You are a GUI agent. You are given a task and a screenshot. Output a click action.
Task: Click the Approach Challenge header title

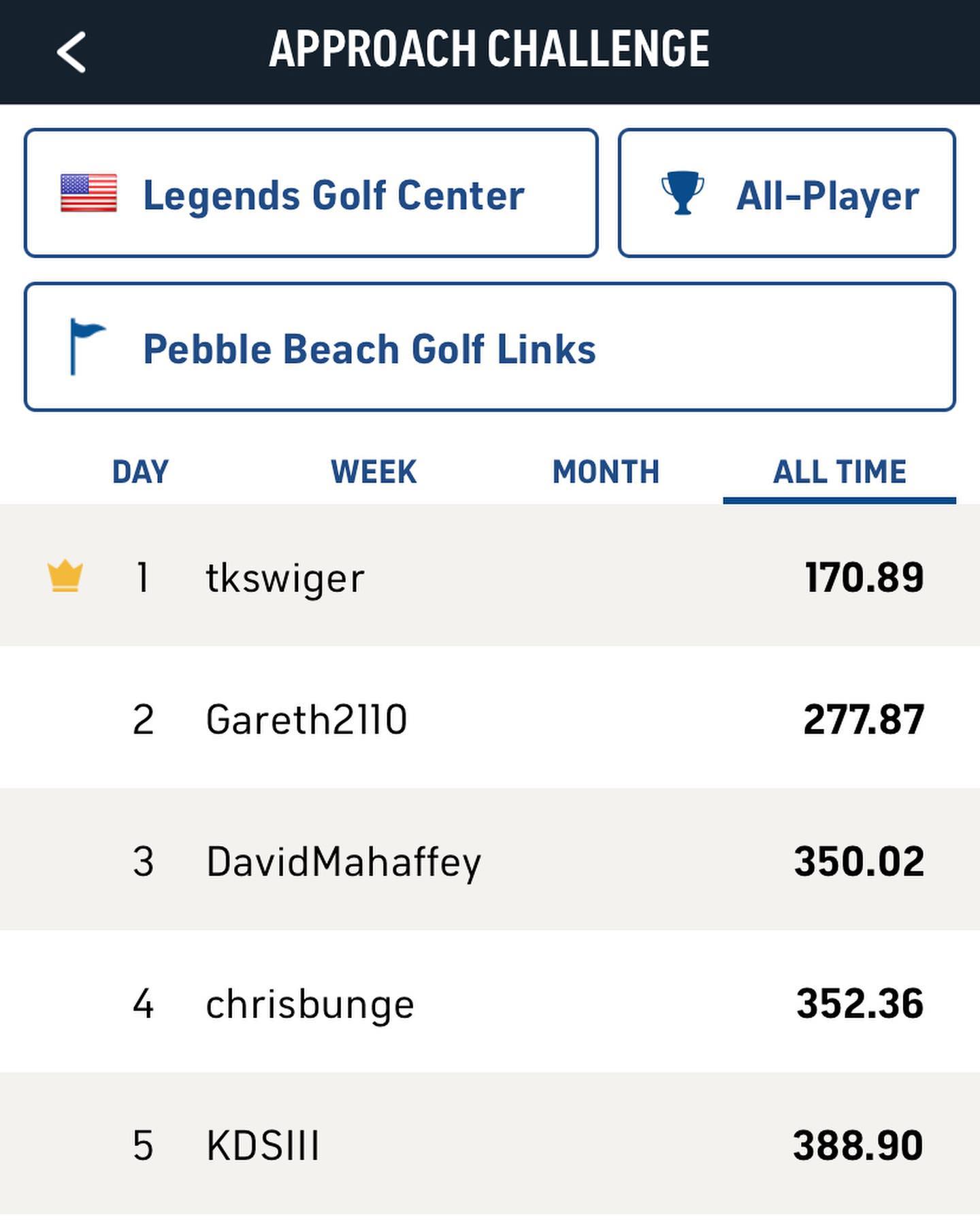click(489, 50)
